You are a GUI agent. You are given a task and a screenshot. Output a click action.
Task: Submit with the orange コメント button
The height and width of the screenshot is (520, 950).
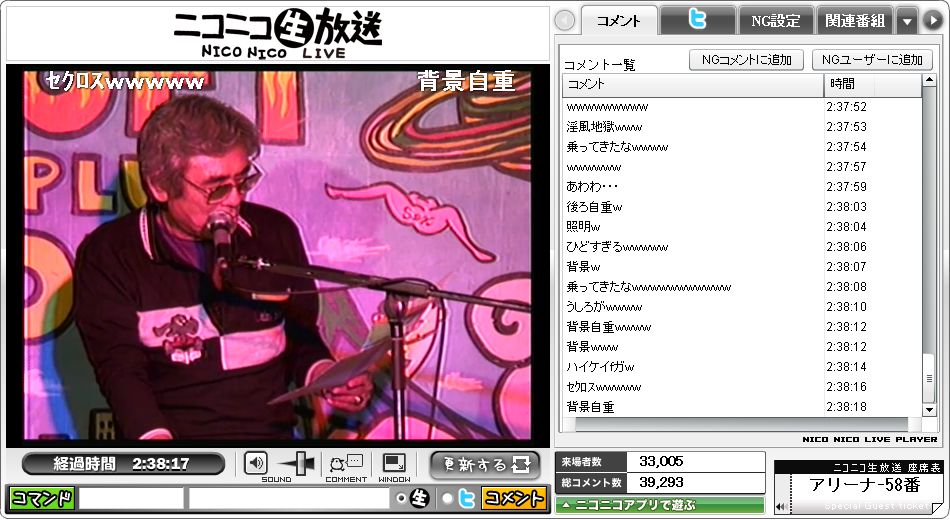pos(513,498)
